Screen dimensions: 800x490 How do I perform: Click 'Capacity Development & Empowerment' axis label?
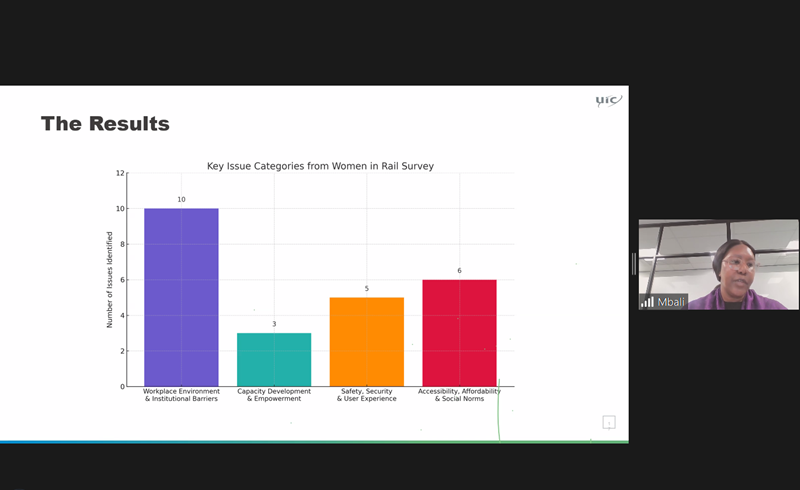pyautogui.click(x=274, y=395)
